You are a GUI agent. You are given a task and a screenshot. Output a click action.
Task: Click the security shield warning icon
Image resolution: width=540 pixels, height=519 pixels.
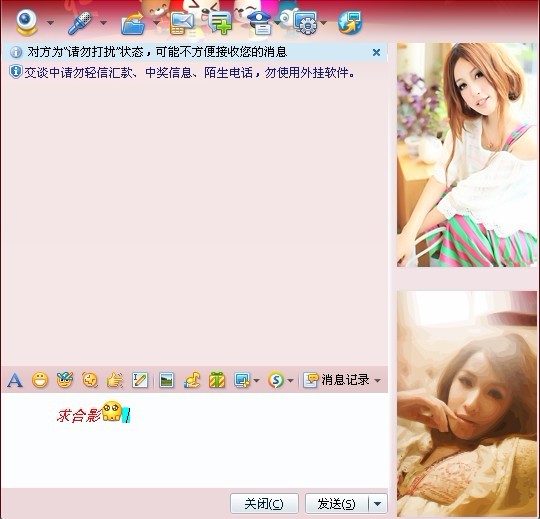click(15, 72)
